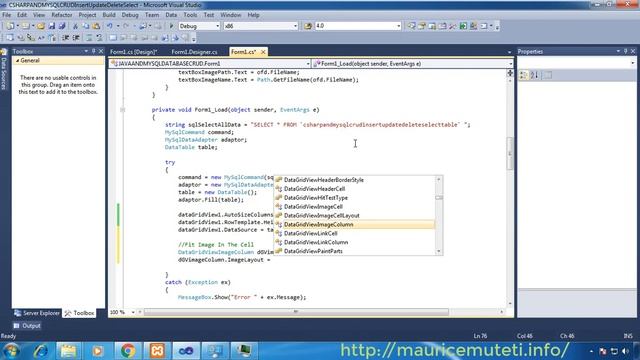Click the Windows Start button
Screen dimensions: 640x360
point(11,351)
